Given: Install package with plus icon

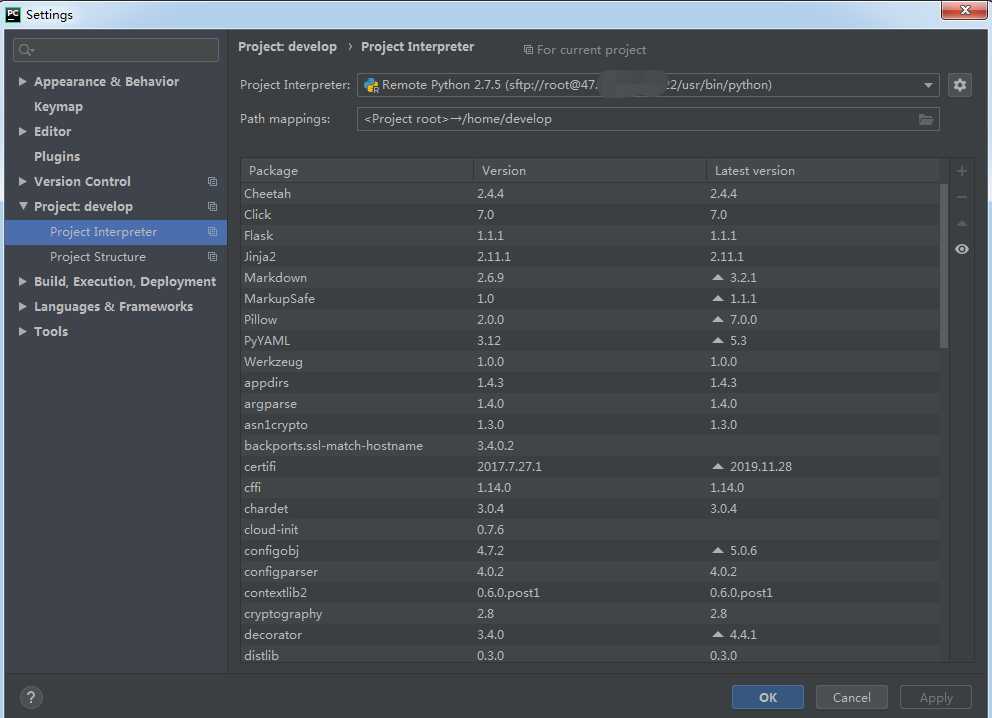Looking at the screenshot, I should tap(962, 171).
